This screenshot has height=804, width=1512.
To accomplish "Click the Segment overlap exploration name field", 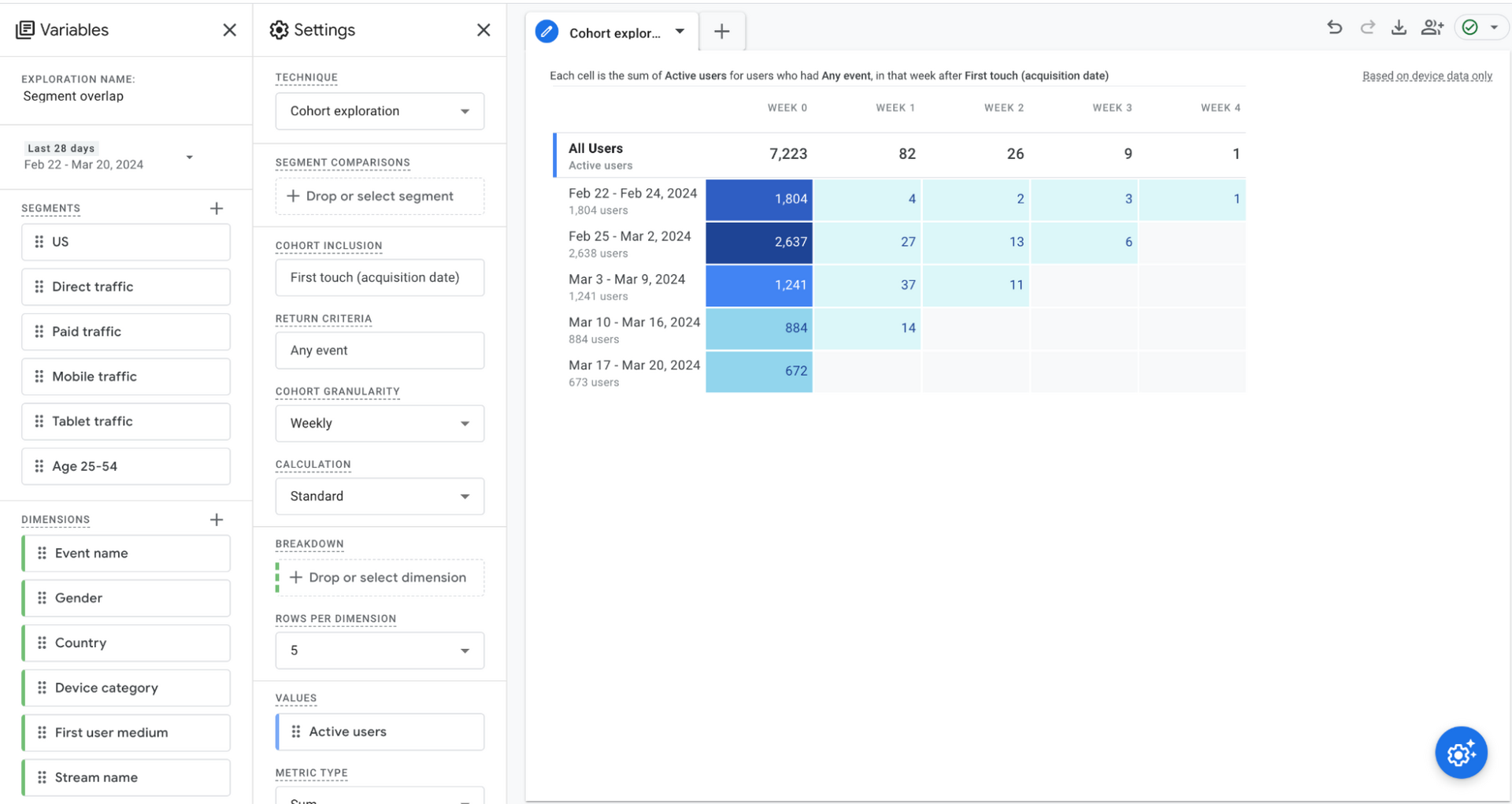I will click(x=73, y=96).
